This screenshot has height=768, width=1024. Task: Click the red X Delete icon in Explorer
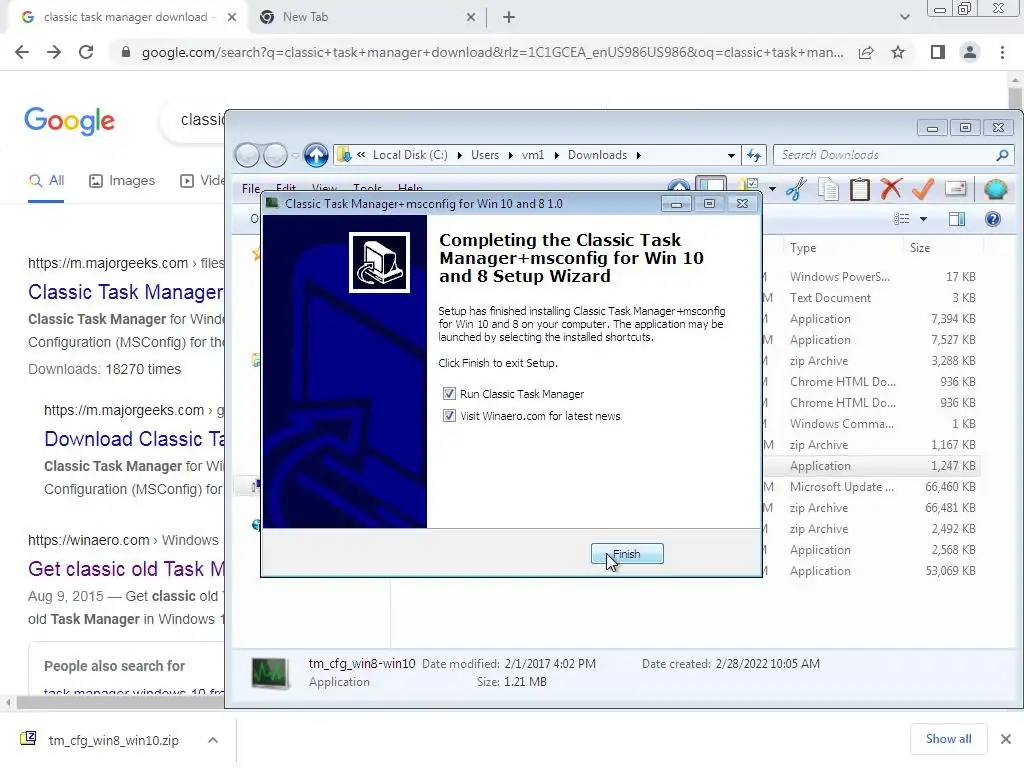(x=891, y=189)
